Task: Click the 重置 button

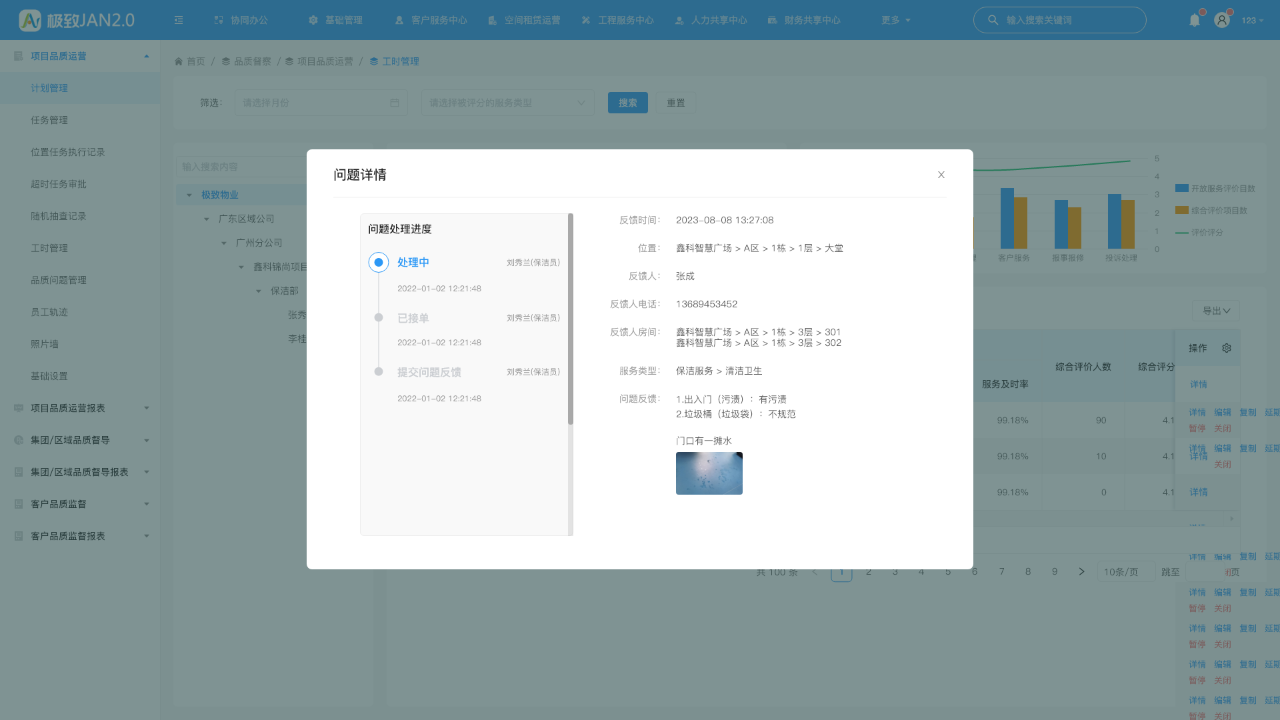Action: pyautogui.click(x=676, y=102)
